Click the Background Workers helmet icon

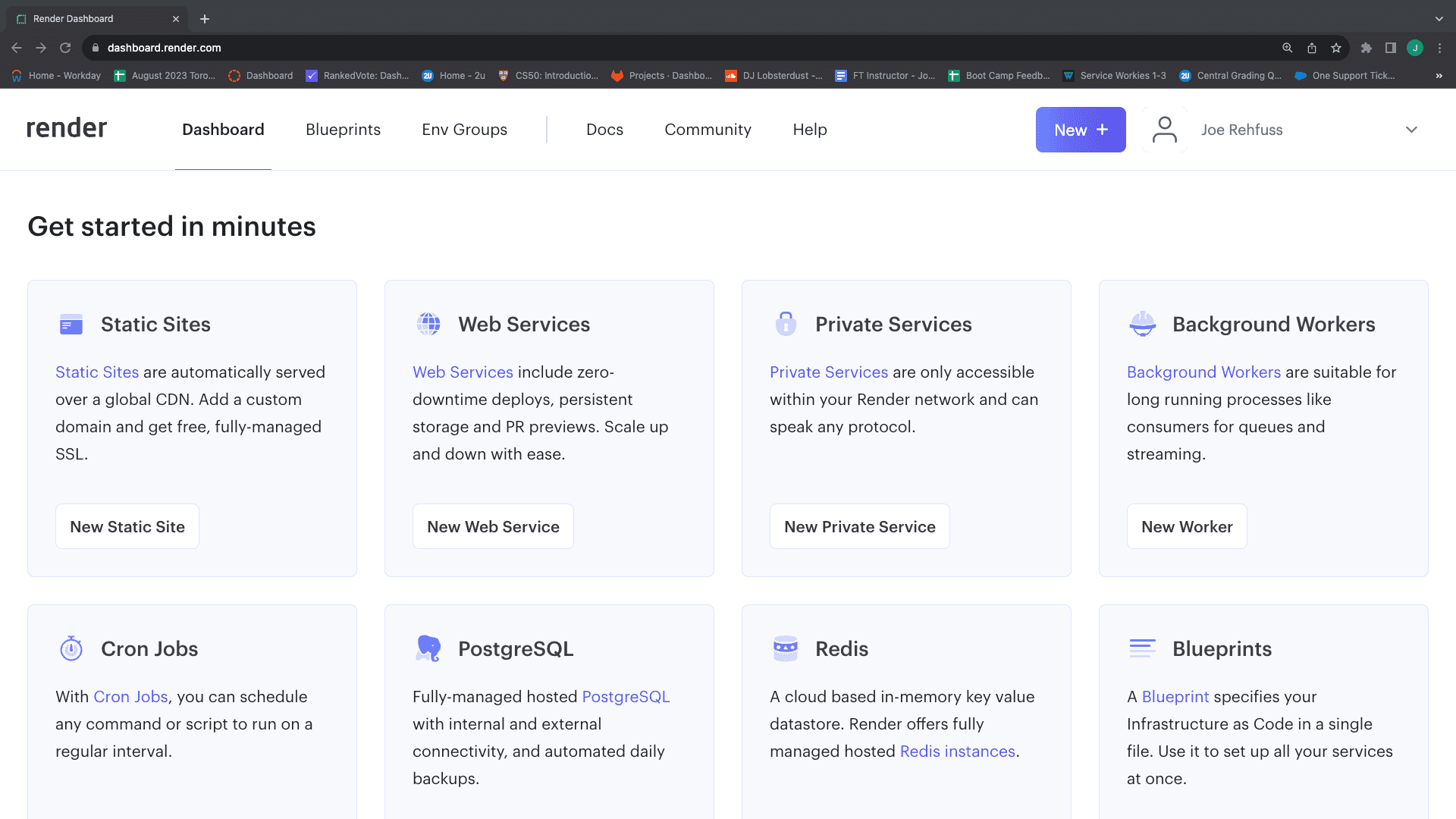click(x=1143, y=325)
